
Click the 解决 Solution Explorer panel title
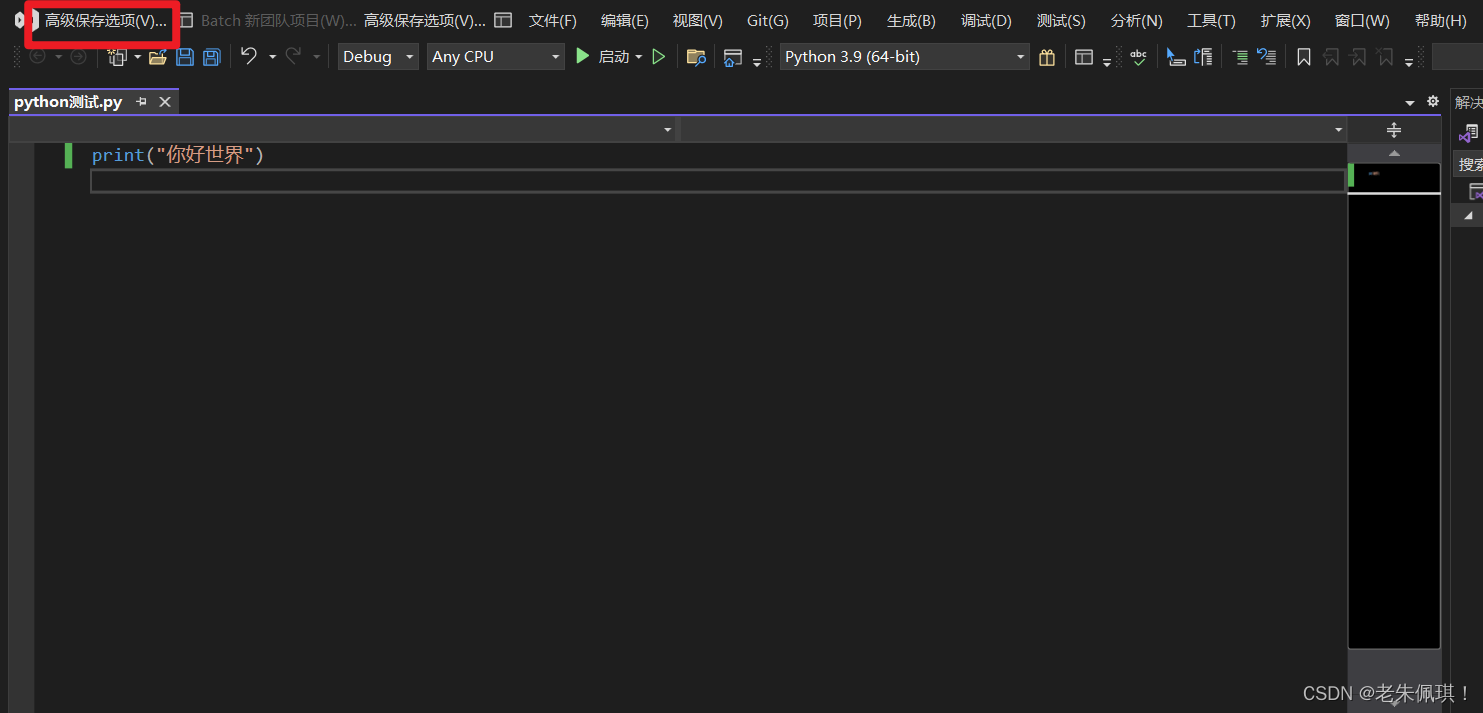click(1468, 102)
